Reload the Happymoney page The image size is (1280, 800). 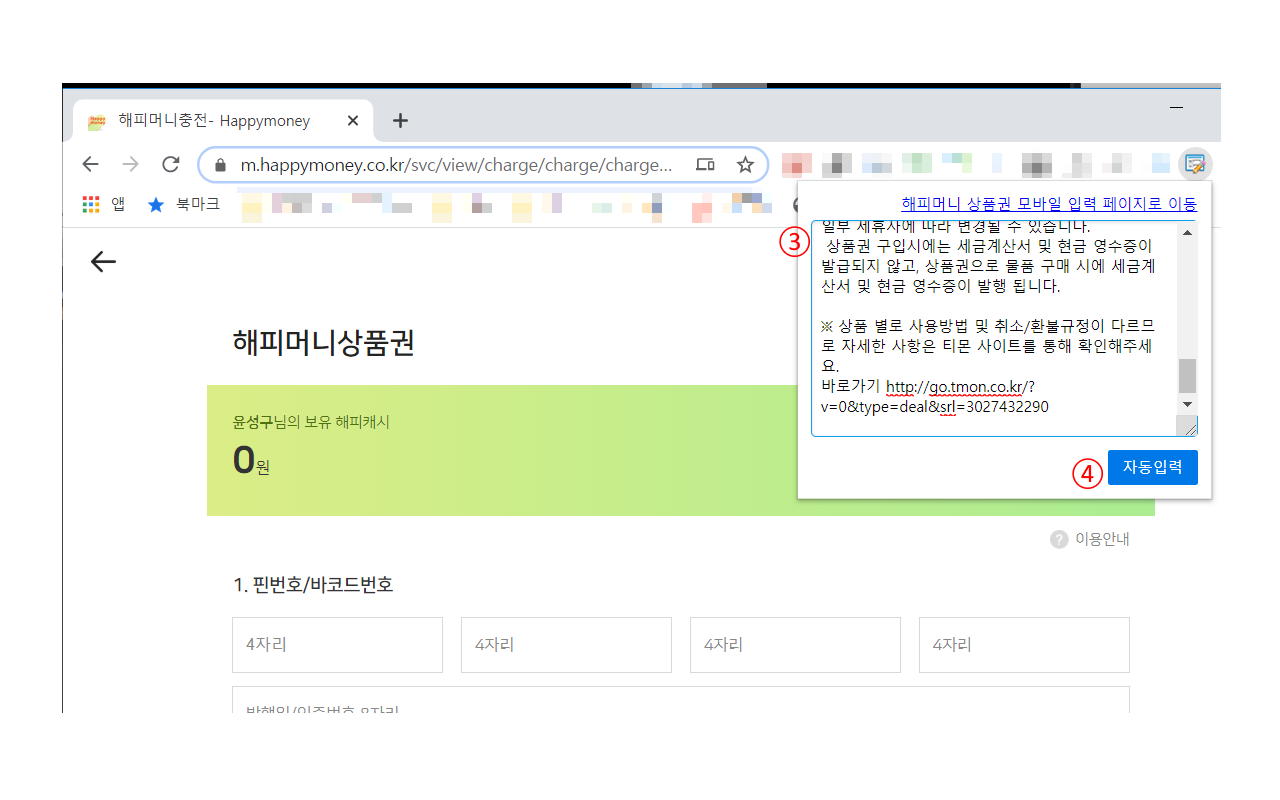[171, 164]
